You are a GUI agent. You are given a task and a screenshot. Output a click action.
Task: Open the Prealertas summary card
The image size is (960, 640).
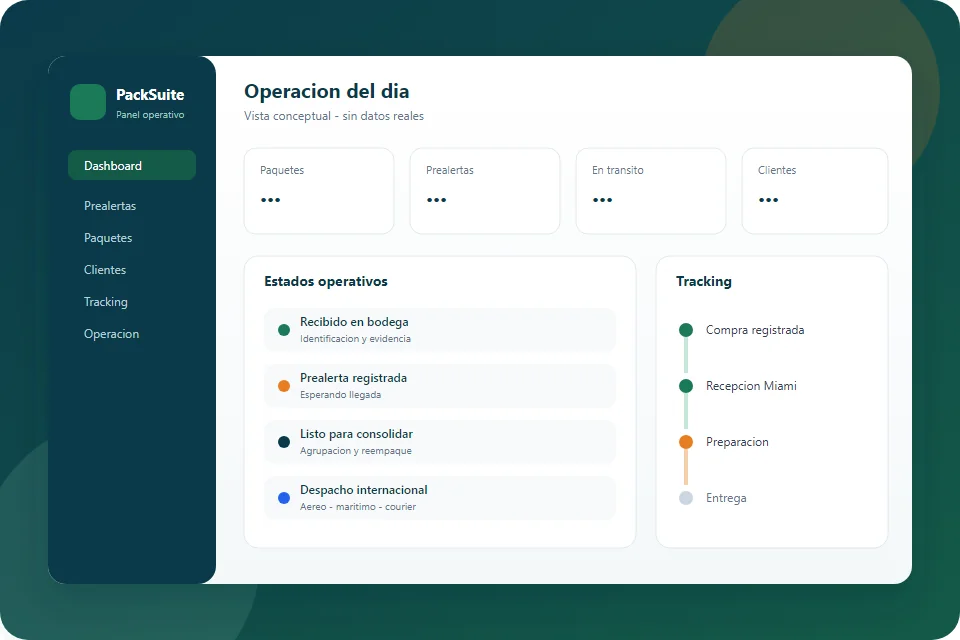pos(485,190)
